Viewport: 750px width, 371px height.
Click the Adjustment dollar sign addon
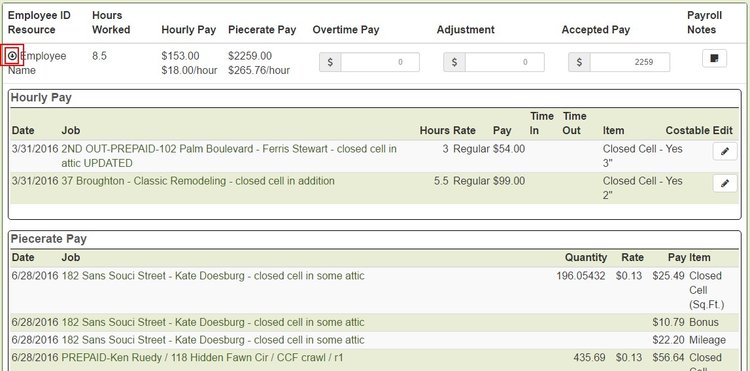[454, 62]
